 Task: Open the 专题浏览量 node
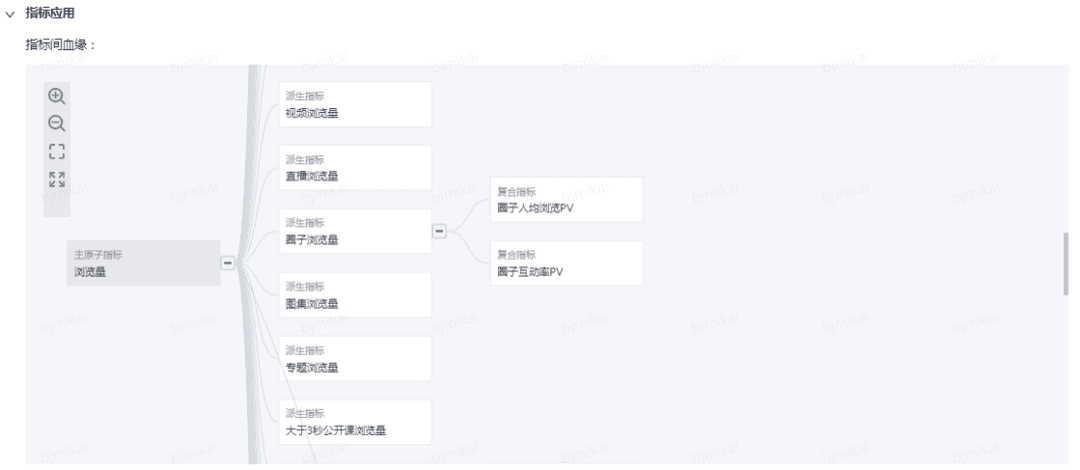[355, 358]
